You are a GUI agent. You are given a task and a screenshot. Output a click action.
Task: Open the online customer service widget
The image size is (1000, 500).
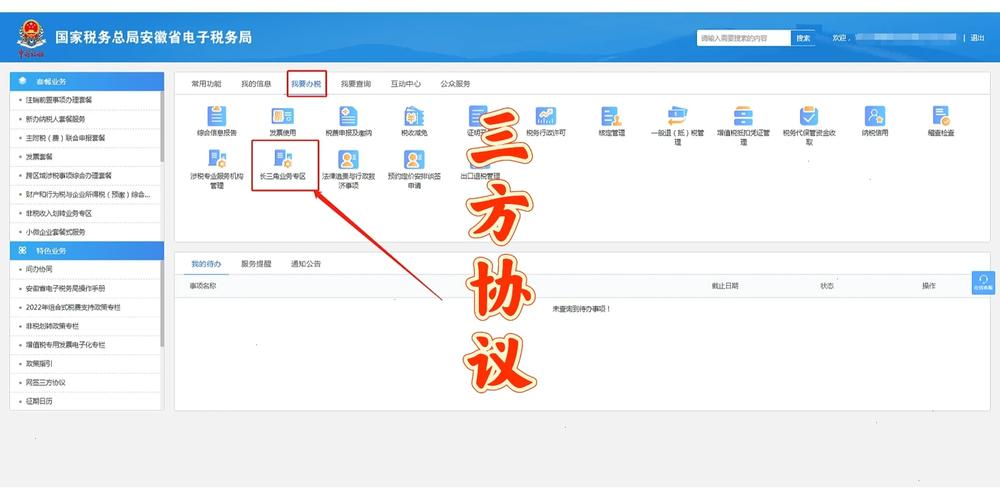[983, 283]
